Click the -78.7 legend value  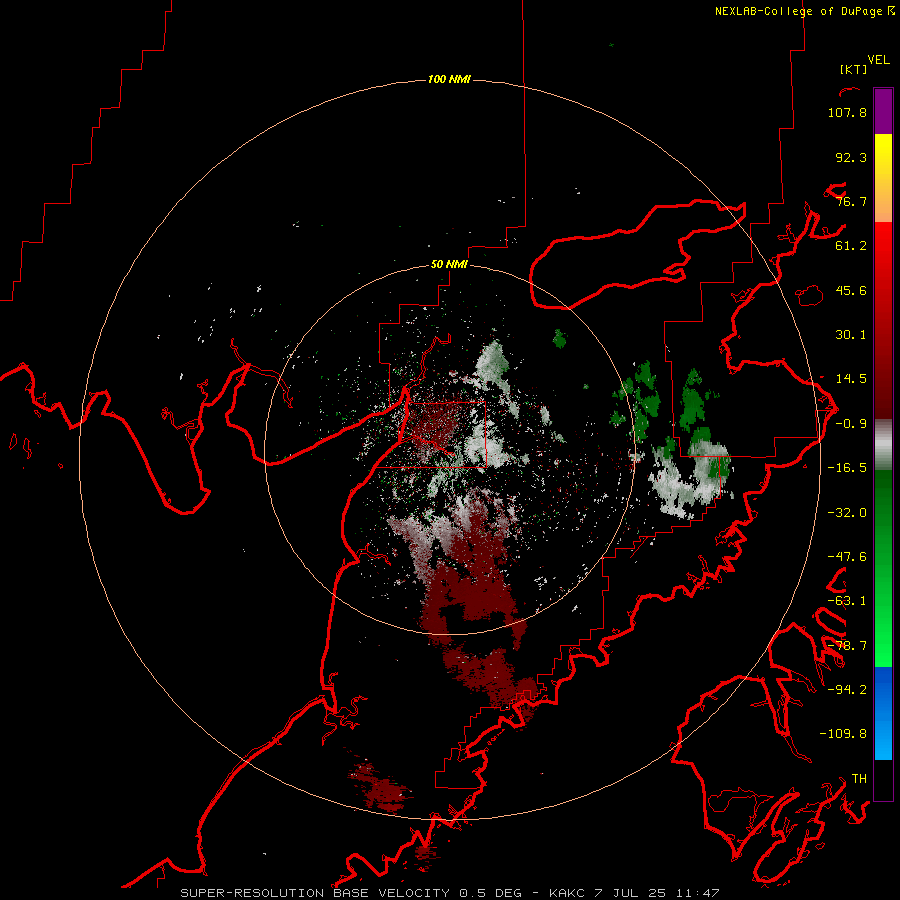point(847,646)
